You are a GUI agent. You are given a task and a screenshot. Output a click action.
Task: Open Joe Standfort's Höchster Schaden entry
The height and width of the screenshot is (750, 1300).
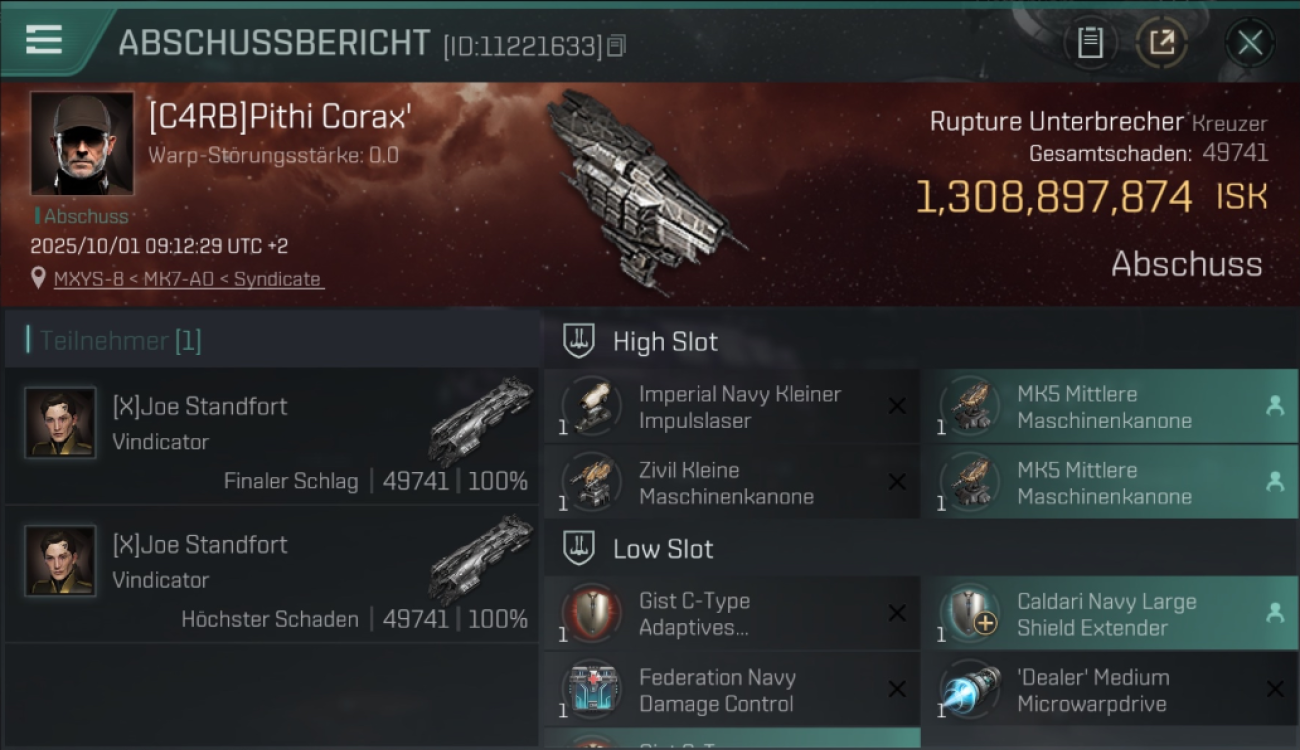pos(271,574)
